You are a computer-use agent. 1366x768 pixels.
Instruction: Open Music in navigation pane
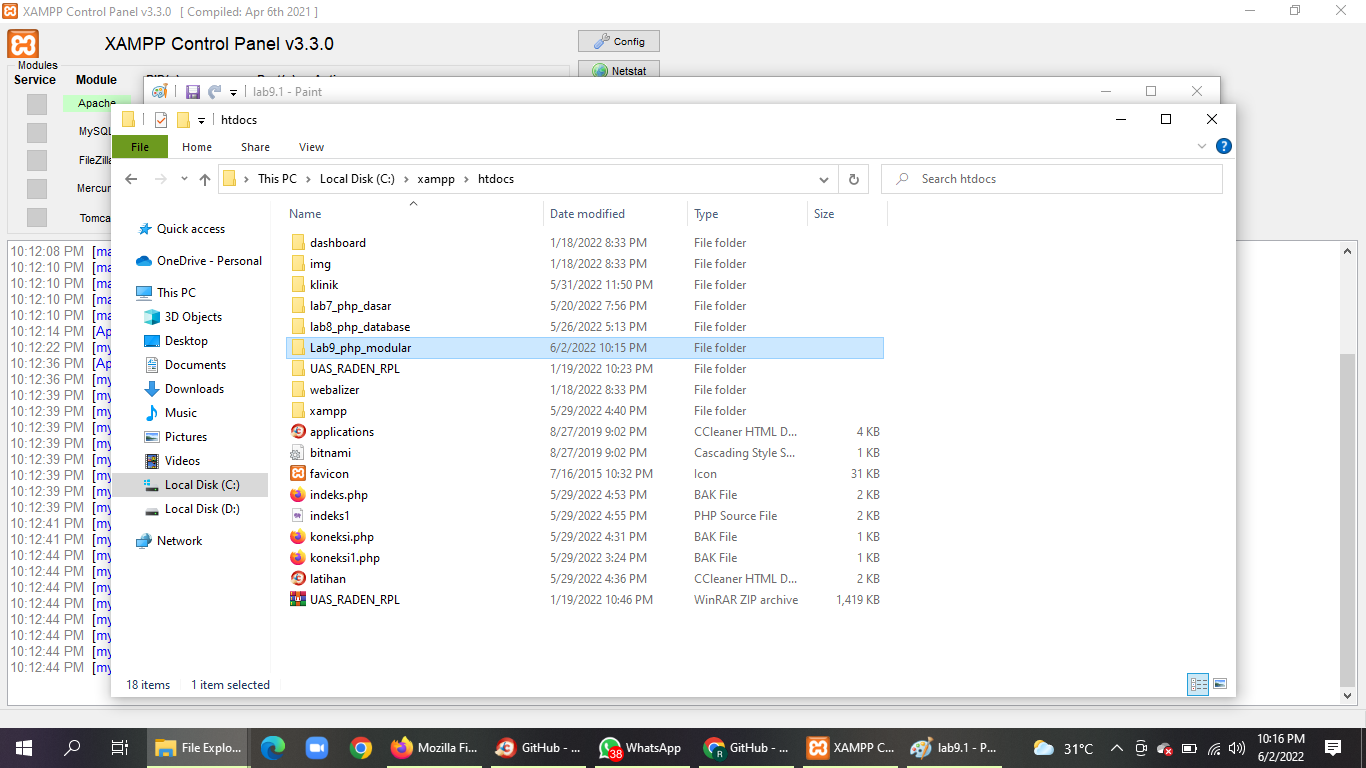[x=180, y=413]
